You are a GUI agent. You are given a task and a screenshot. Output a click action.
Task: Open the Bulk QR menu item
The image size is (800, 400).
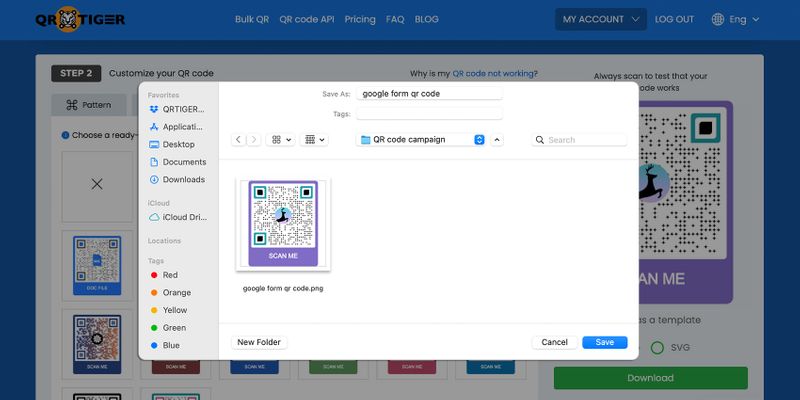(252, 19)
